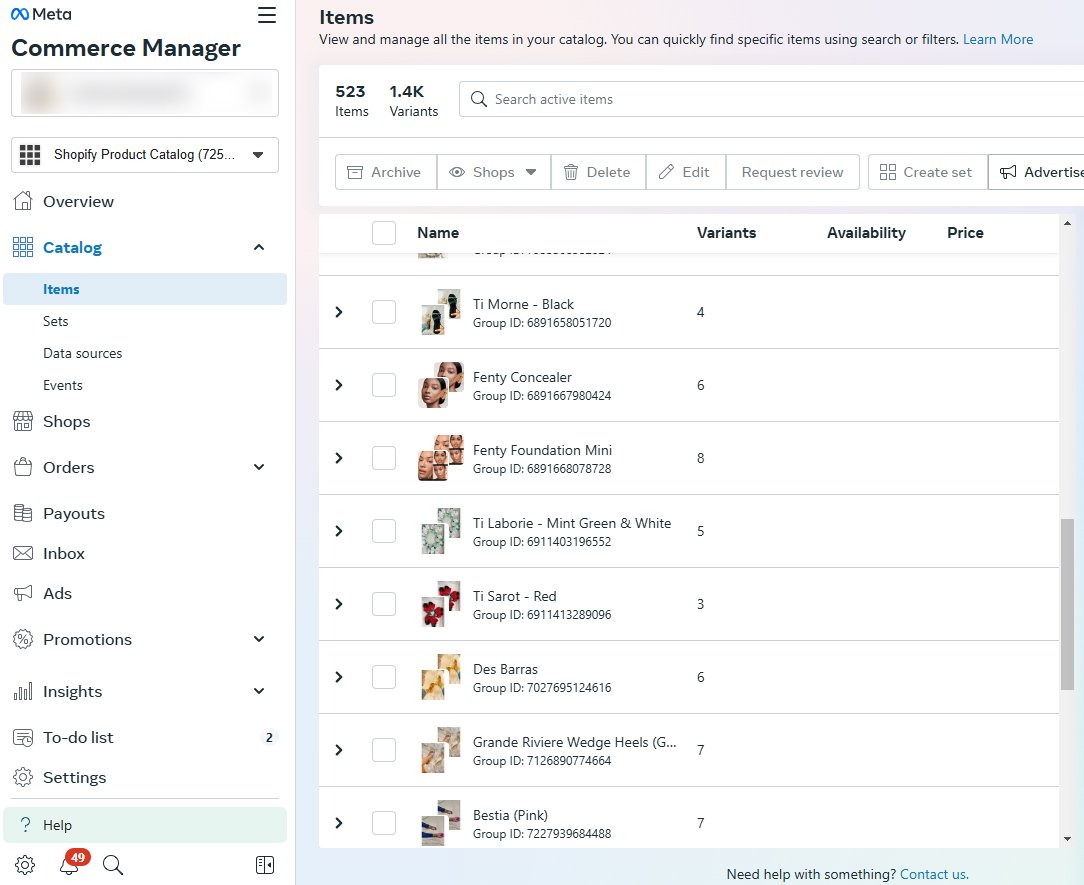Image resolution: width=1084 pixels, height=885 pixels.
Task: Toggle the sidebar collapse panel icon
Action: pyautogui.click(x=265, y=865)
